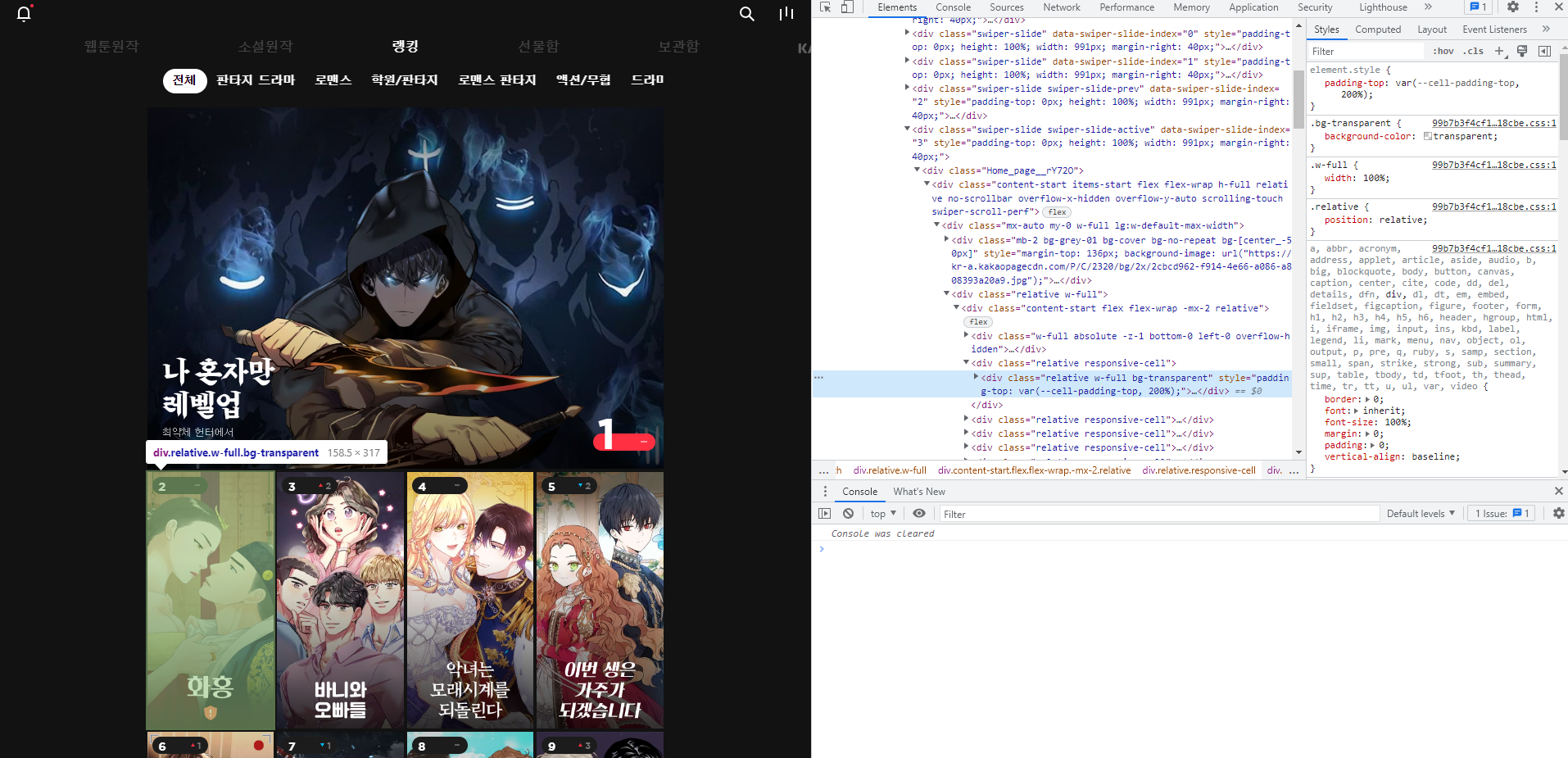The width and height of the screenshot is (1568, 758).
Task: Open the rendering emulation paintbrush icon
Action: click(1522, 51)
